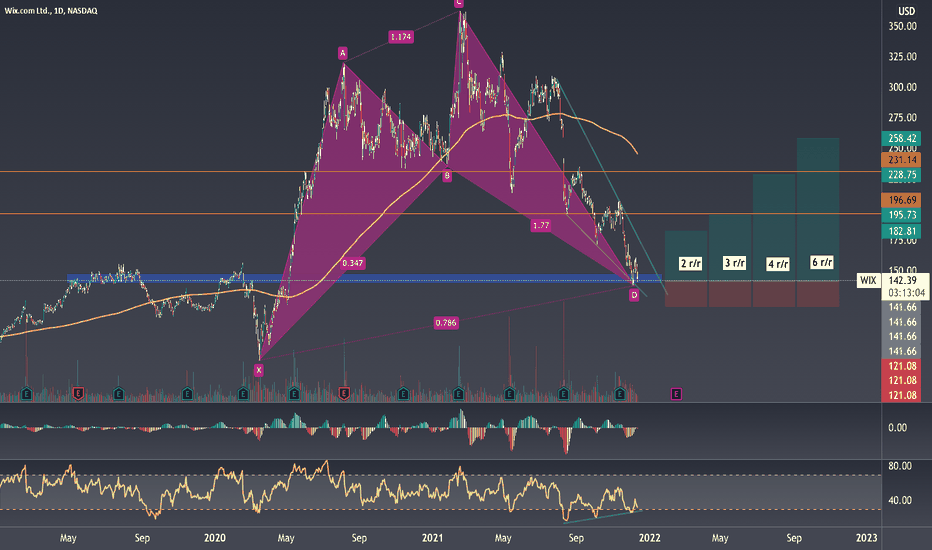Click 2023 on the time axis
Image resolution: width=932 pixels, height=550 pixels.
(x=867, y=538)
